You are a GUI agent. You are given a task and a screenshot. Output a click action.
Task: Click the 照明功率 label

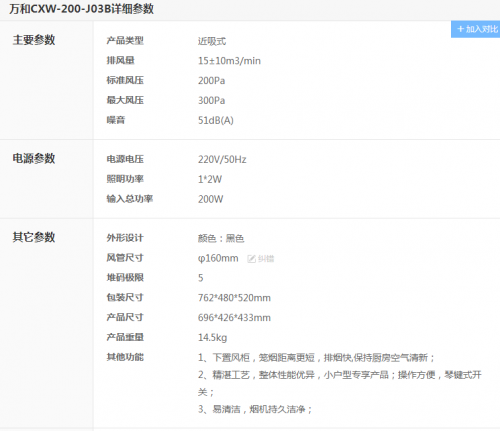[125, 179]
